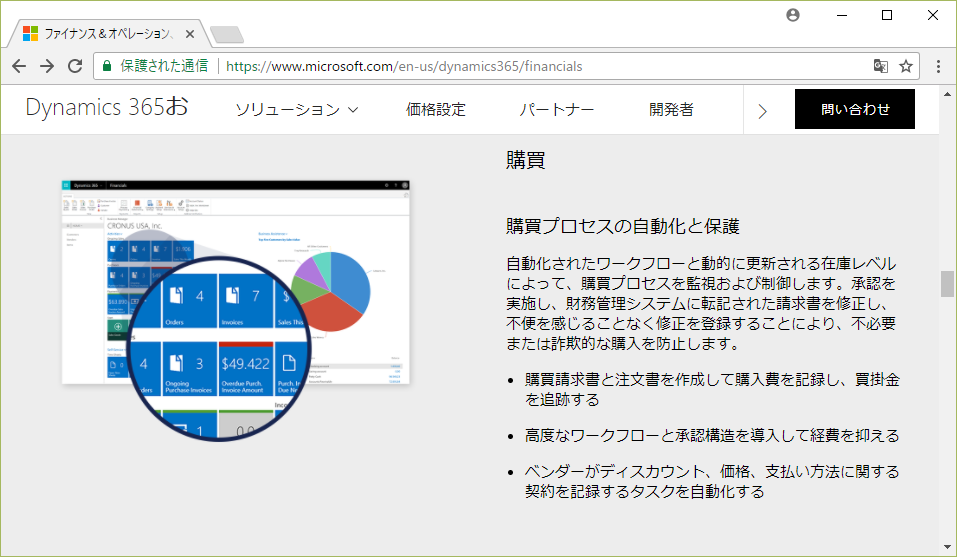Click the CRONUS USA, Inc. title in image

coord(134,226)
